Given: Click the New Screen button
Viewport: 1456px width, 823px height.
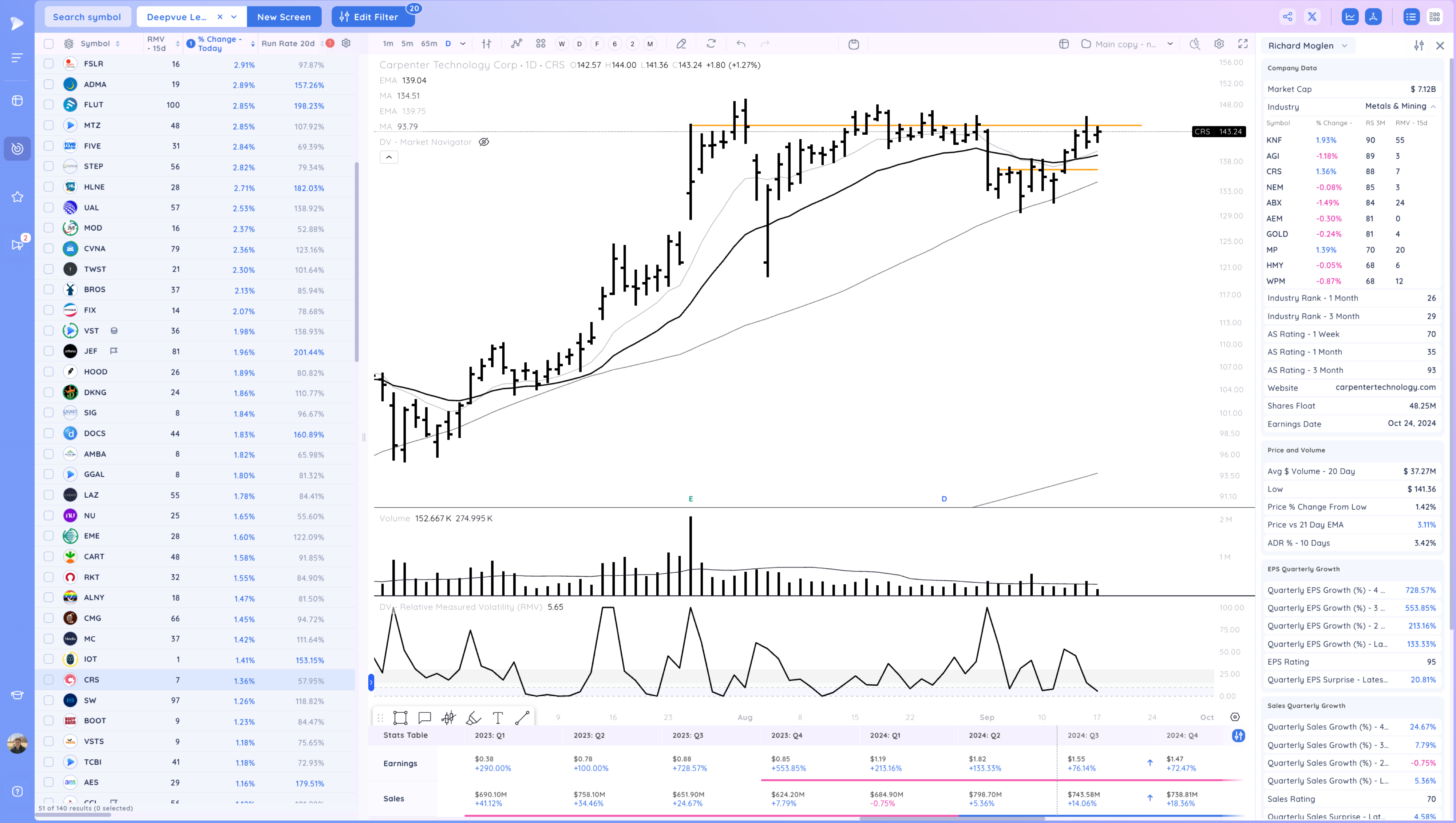Looking at the screenshot, I should tap(284, 17).
